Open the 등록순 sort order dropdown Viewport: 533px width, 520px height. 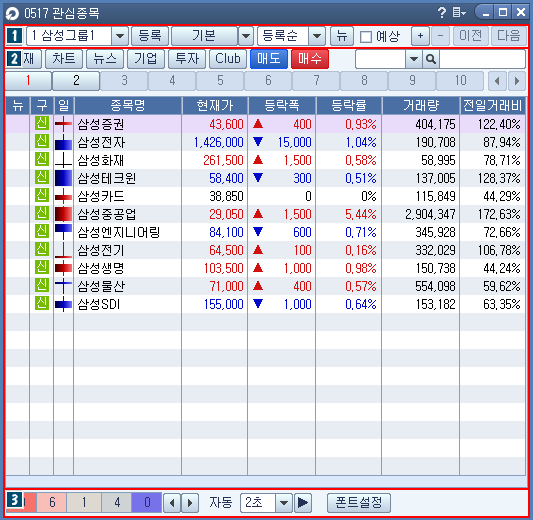pos(317,36)
